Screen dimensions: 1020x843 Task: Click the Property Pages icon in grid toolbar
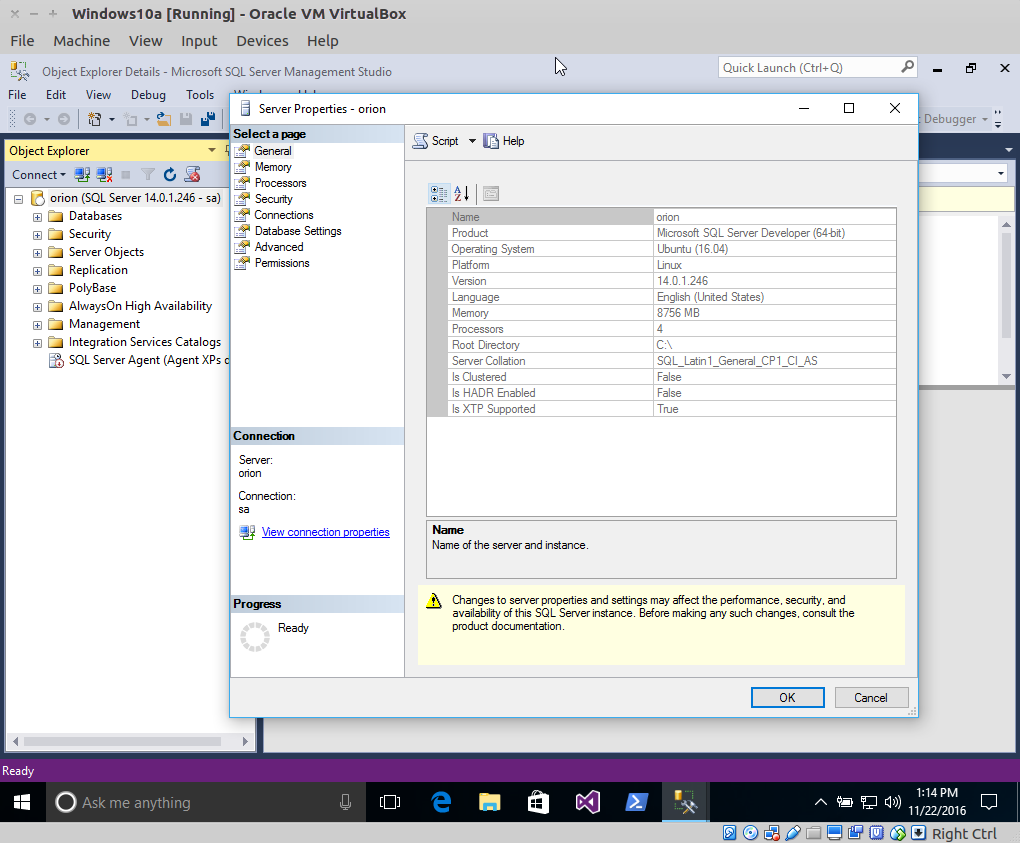(491, 193)
